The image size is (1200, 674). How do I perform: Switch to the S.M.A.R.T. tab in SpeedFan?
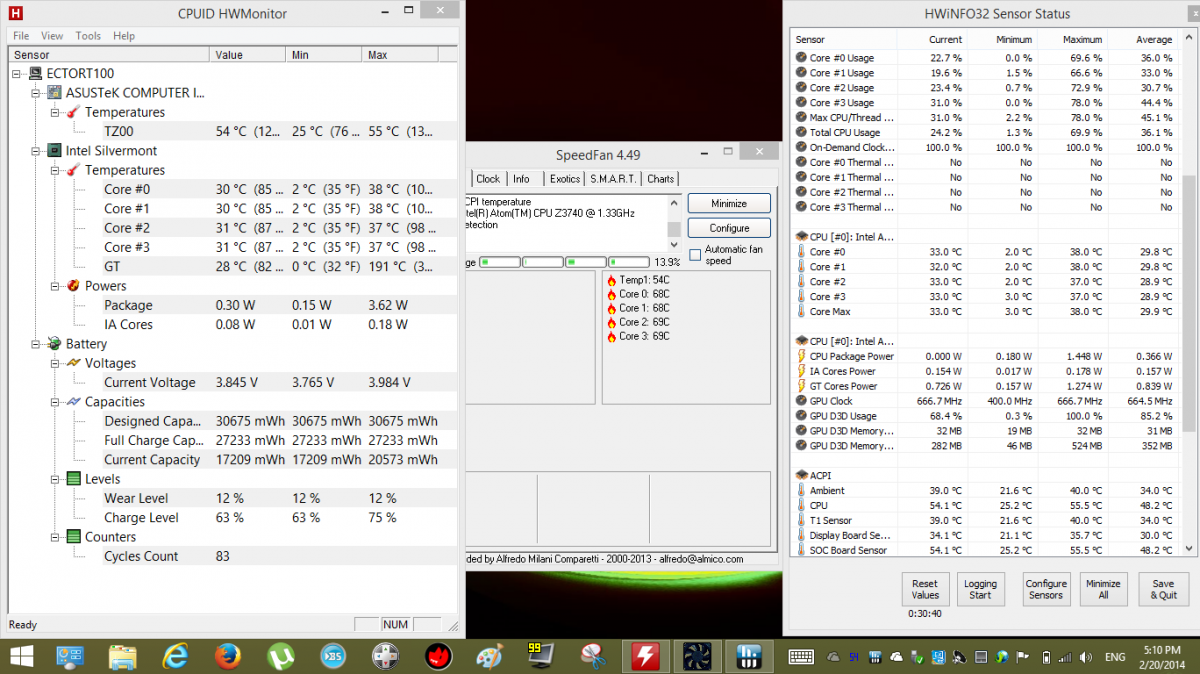613,179
